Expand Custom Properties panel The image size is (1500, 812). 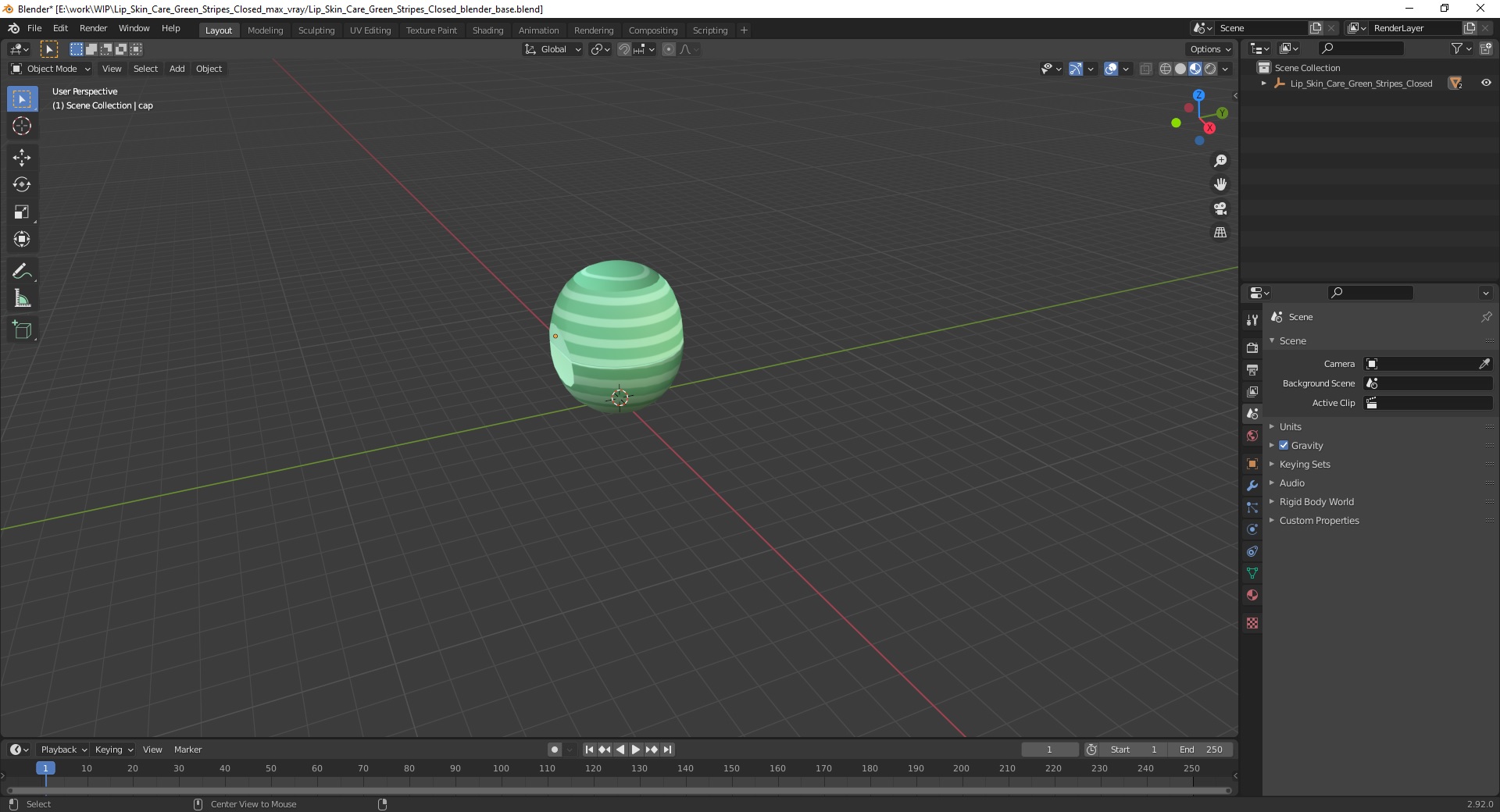pos(1319,520)
